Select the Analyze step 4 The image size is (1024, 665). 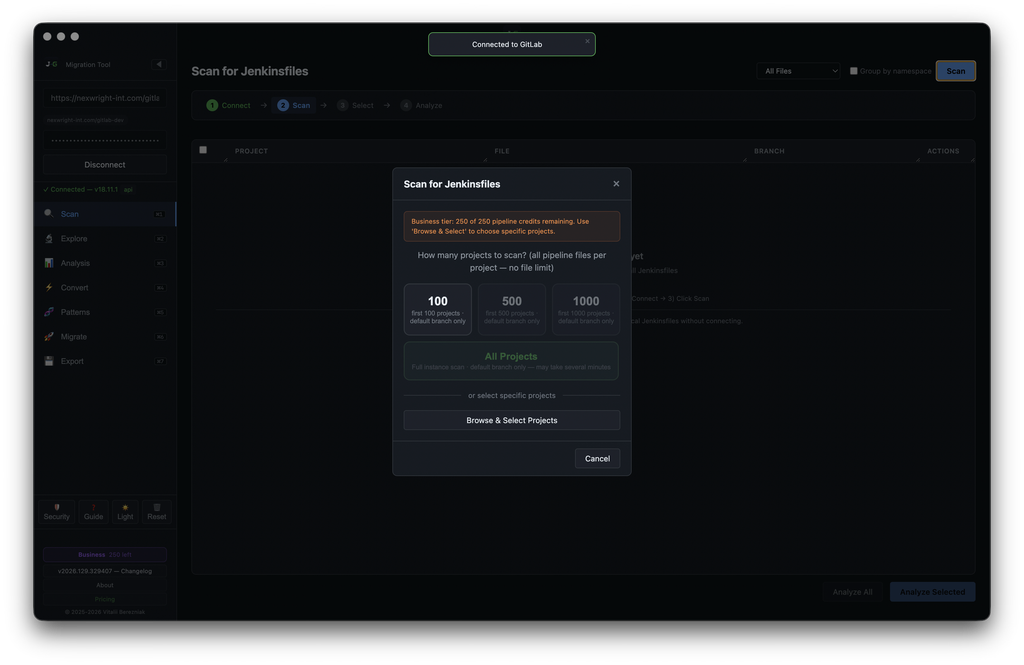(x=422, y=105)
